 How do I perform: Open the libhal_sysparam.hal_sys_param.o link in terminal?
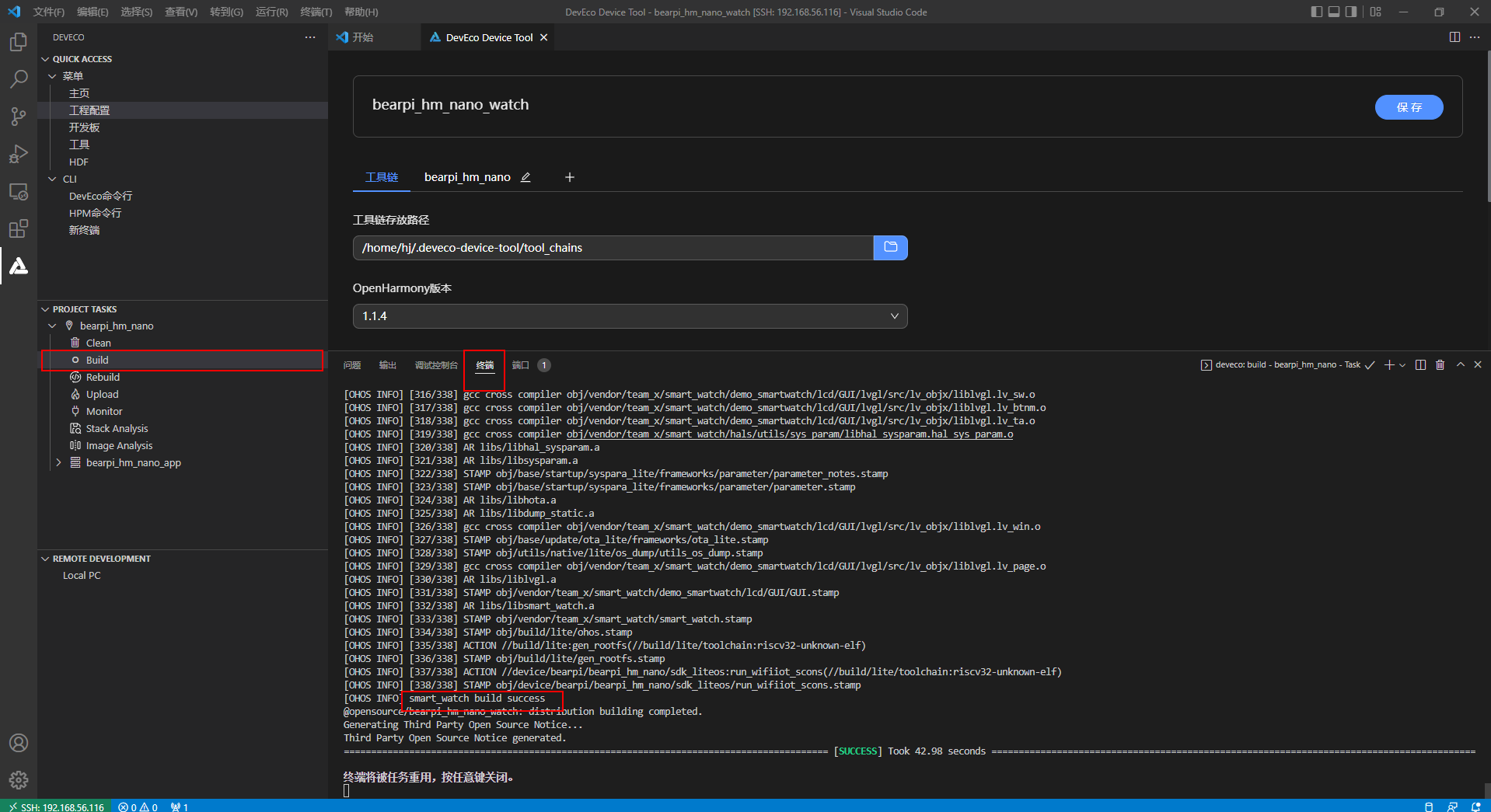click(789, 434)
